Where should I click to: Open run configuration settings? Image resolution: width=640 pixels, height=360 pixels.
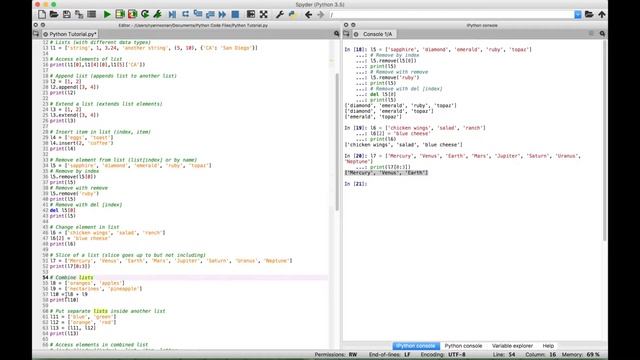click(157, 14)
